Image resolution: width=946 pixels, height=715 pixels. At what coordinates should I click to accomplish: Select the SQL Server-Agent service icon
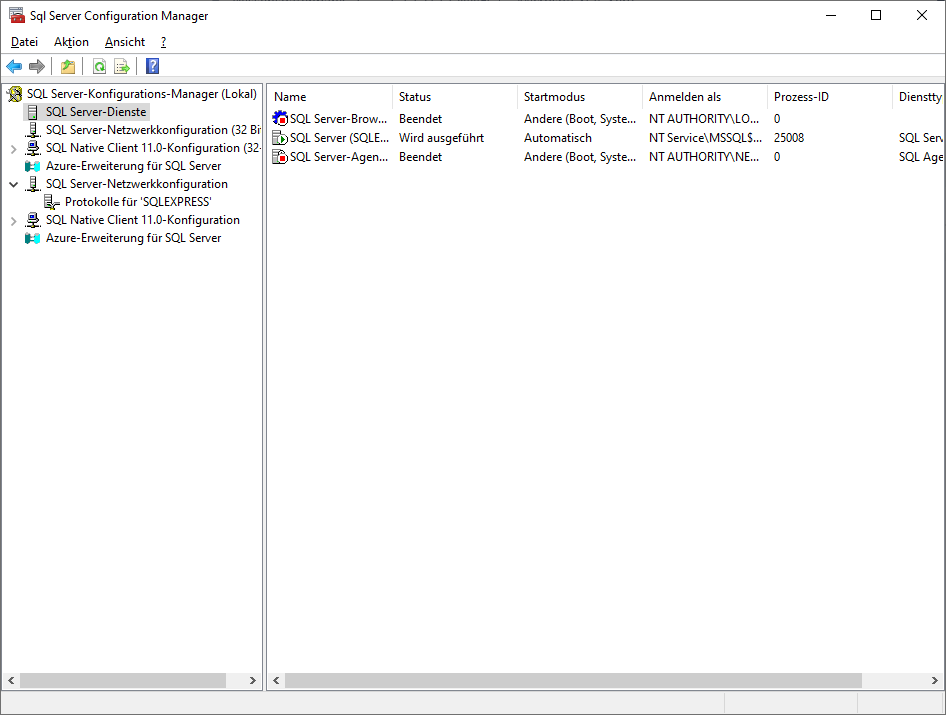click(x=280, y=157)
